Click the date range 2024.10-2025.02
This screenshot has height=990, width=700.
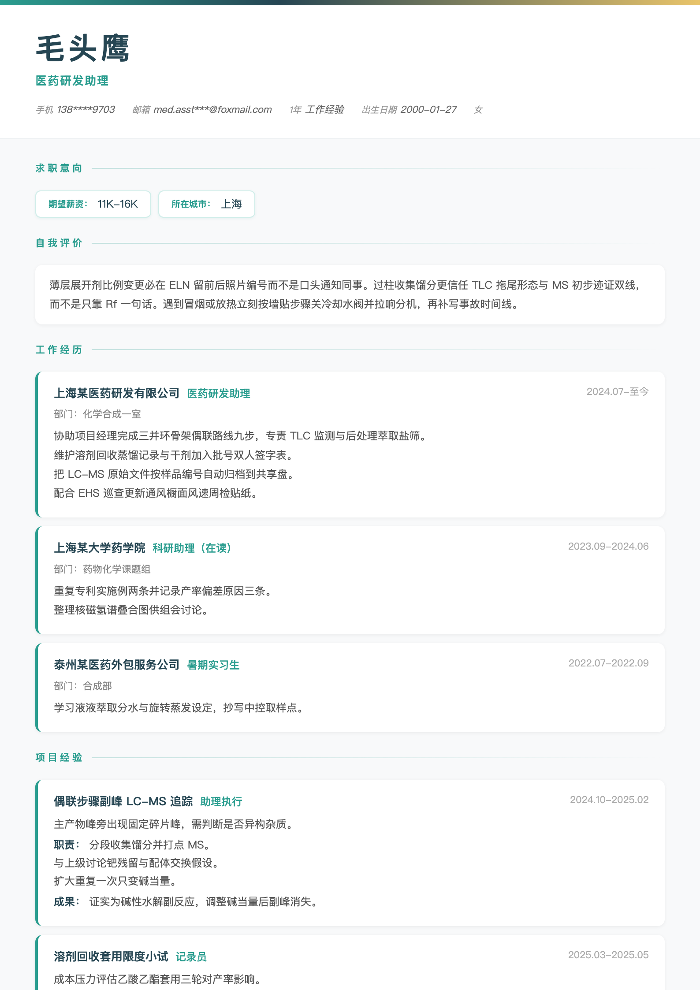[x=609, y=799]
